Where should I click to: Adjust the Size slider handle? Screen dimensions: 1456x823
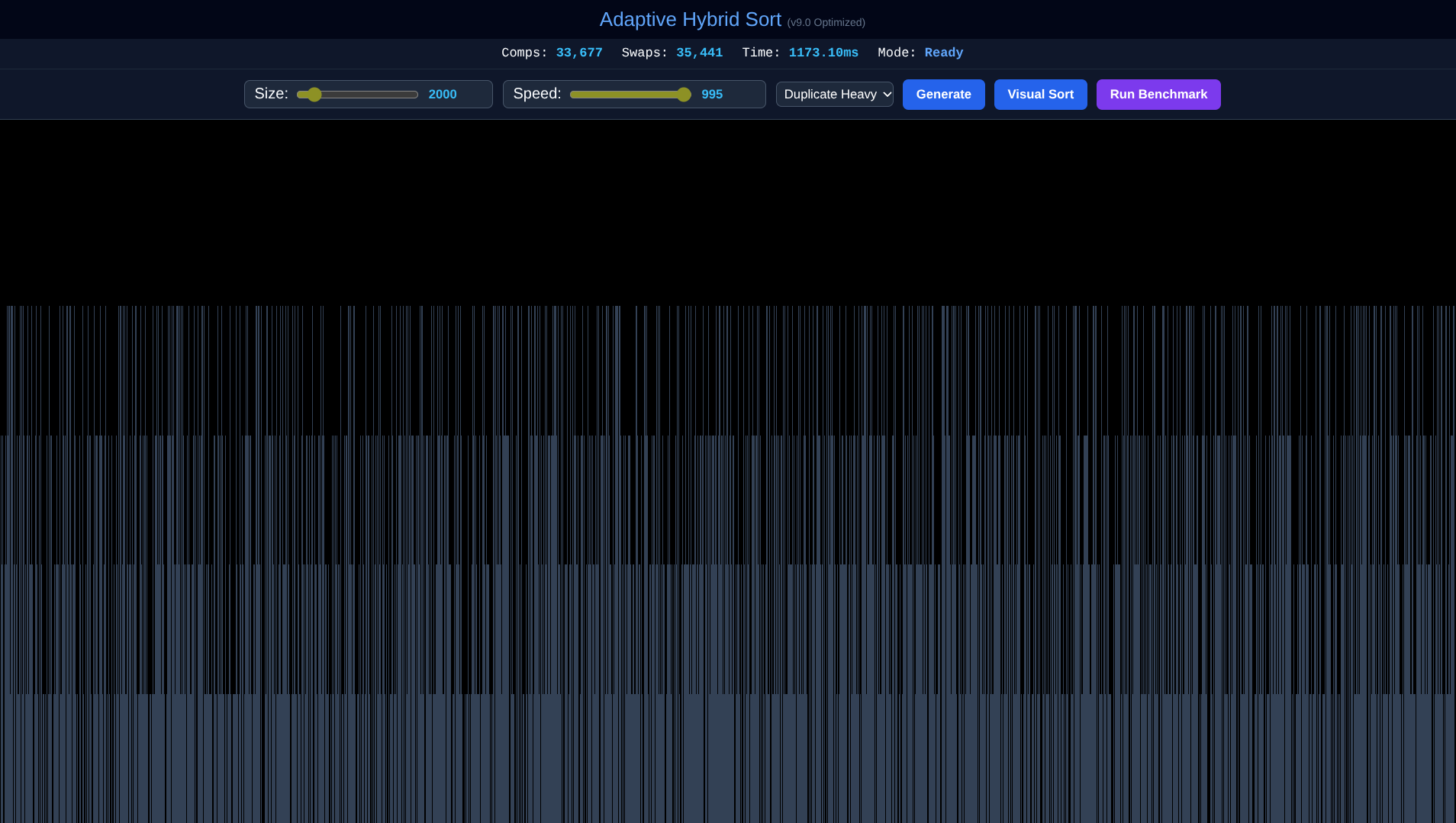coord(314,95)
